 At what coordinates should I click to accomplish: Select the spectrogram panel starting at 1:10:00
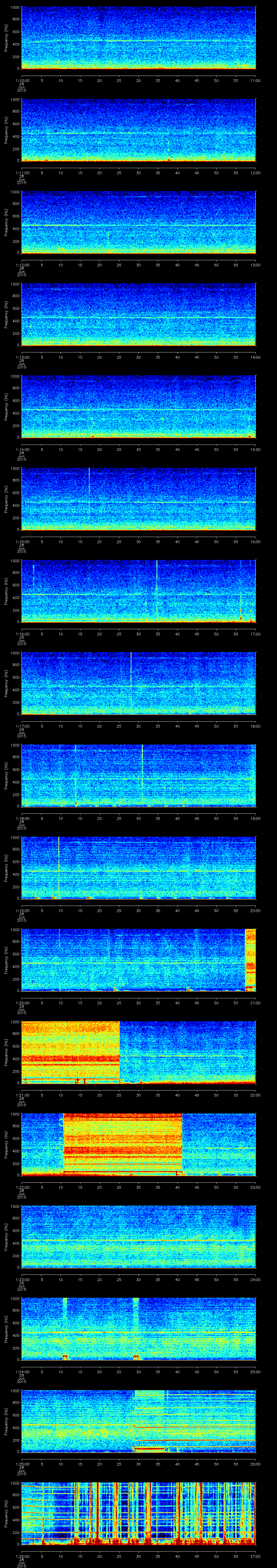point(138,38)
